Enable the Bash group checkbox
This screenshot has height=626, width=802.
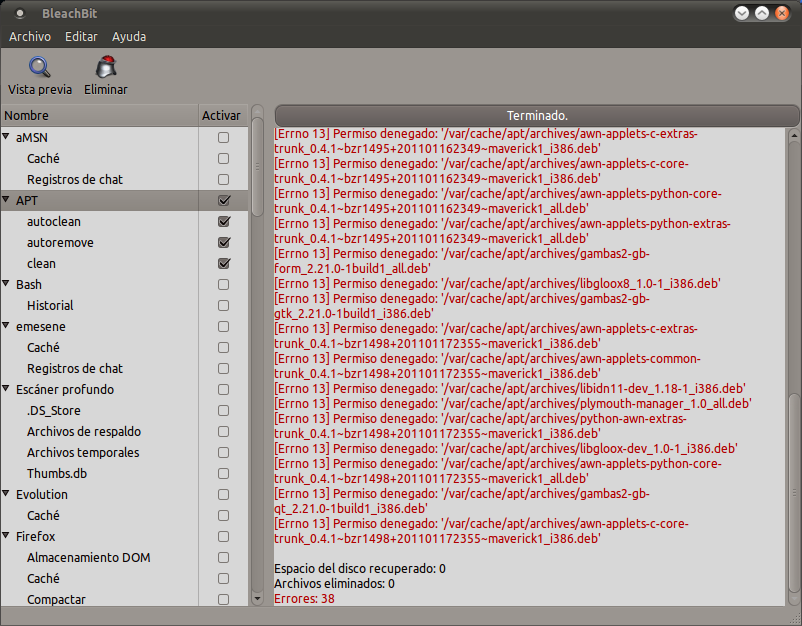pos(224,284)
